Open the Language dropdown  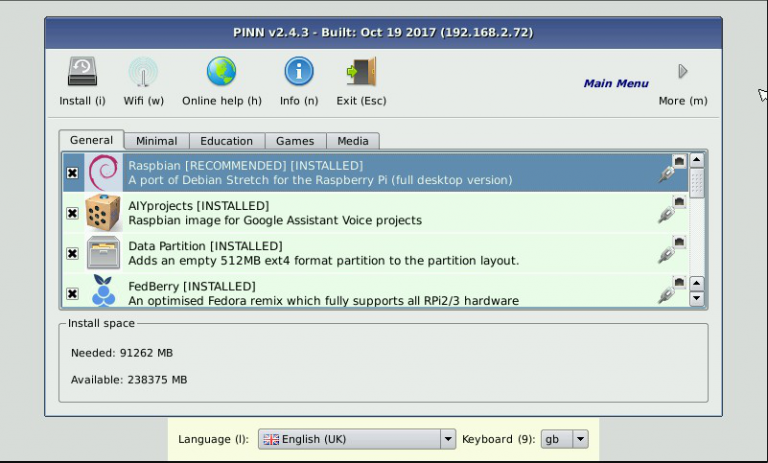pos(357,439)
